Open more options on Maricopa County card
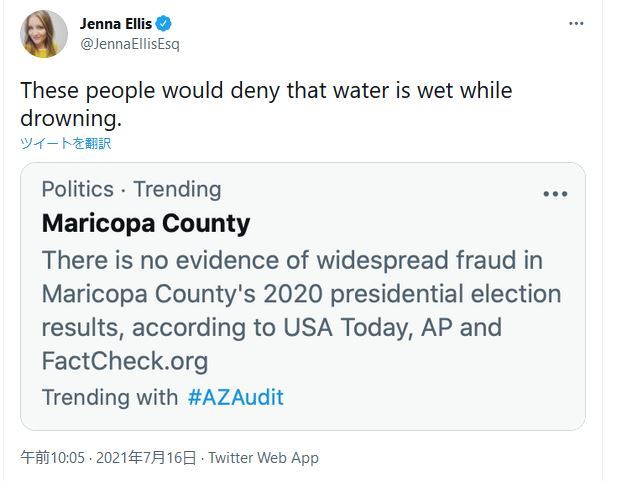 (x=555, y=194)
